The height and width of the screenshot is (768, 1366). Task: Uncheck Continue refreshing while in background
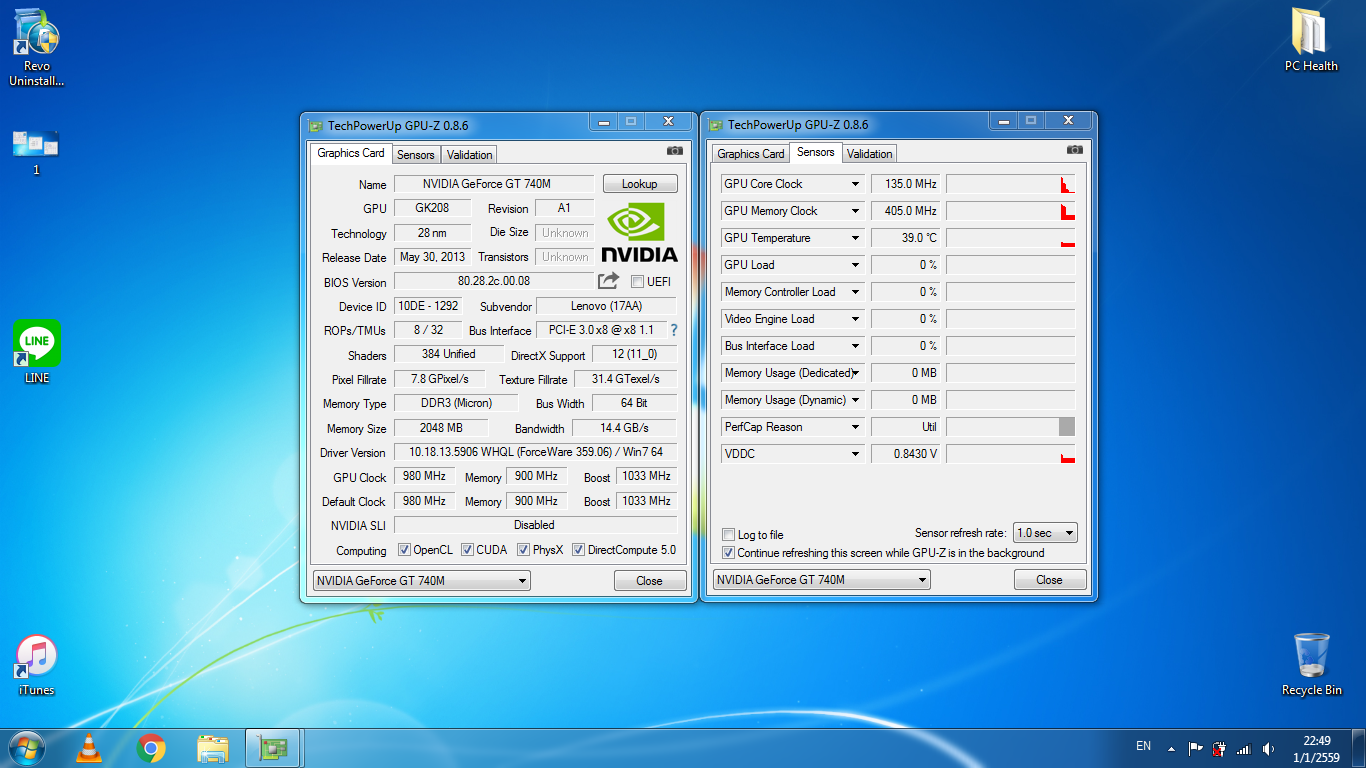click(x=728, y=553)
